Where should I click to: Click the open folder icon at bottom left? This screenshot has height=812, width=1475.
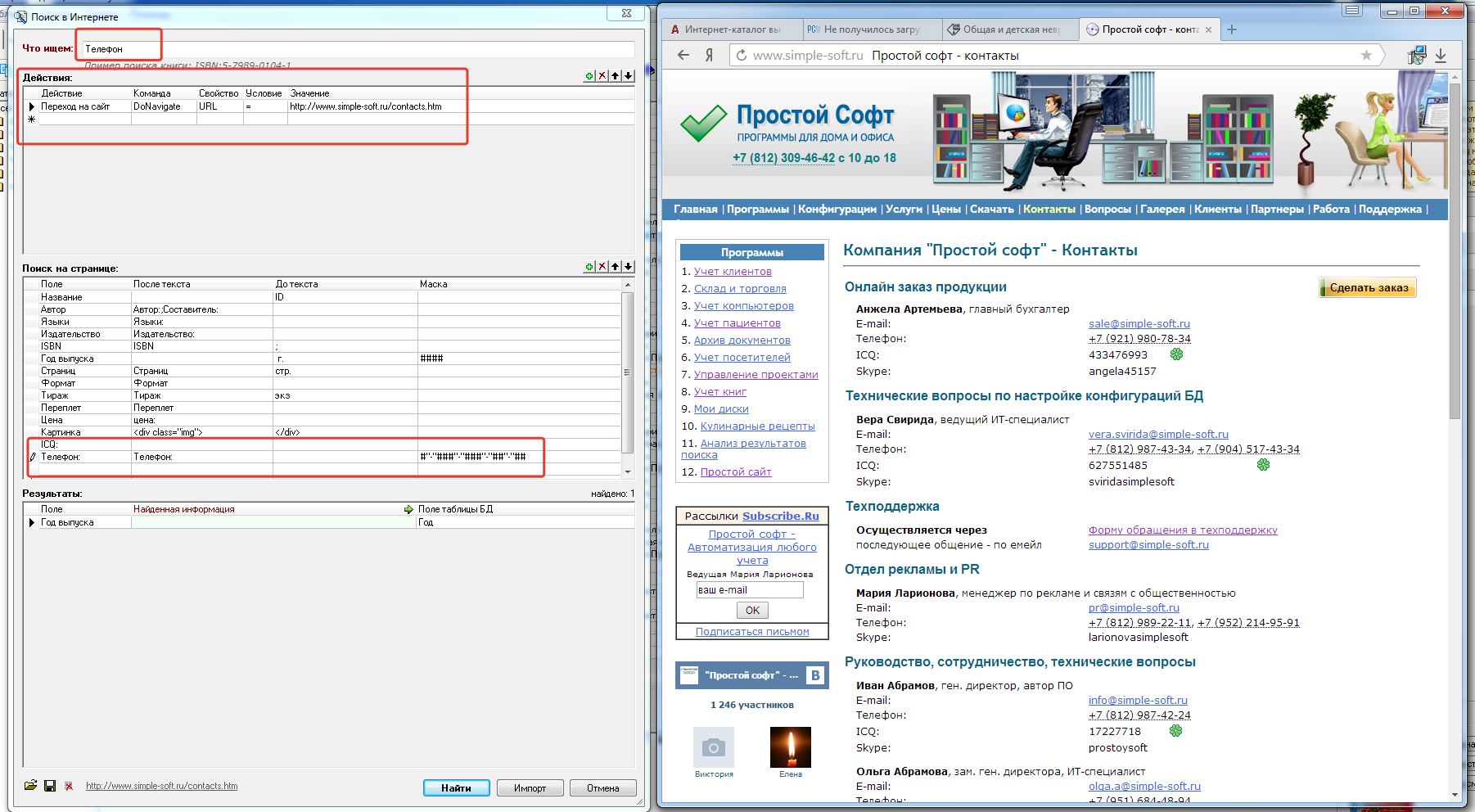(30, 786)
